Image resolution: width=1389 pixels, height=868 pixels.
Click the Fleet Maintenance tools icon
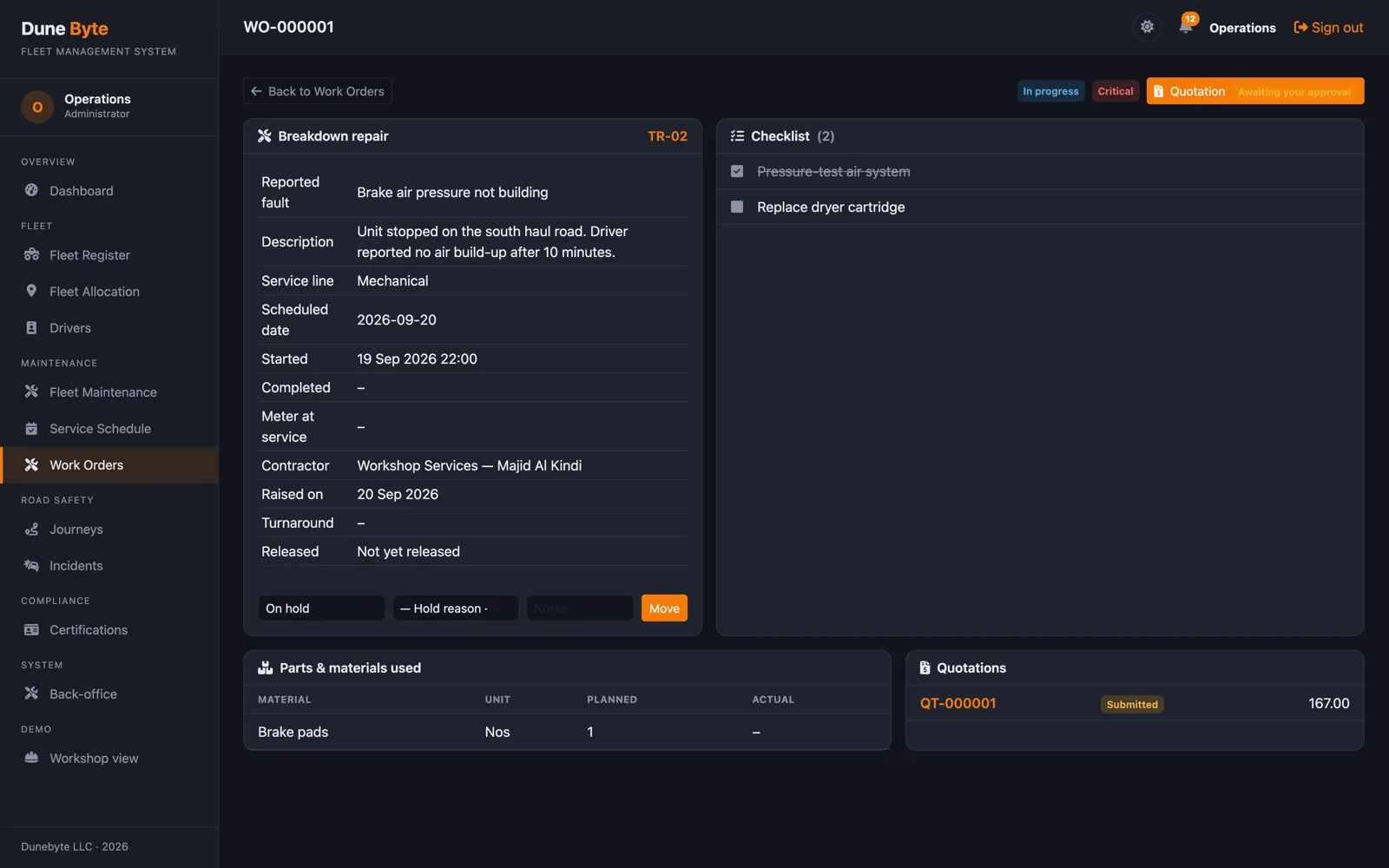(x=31, y=391)
